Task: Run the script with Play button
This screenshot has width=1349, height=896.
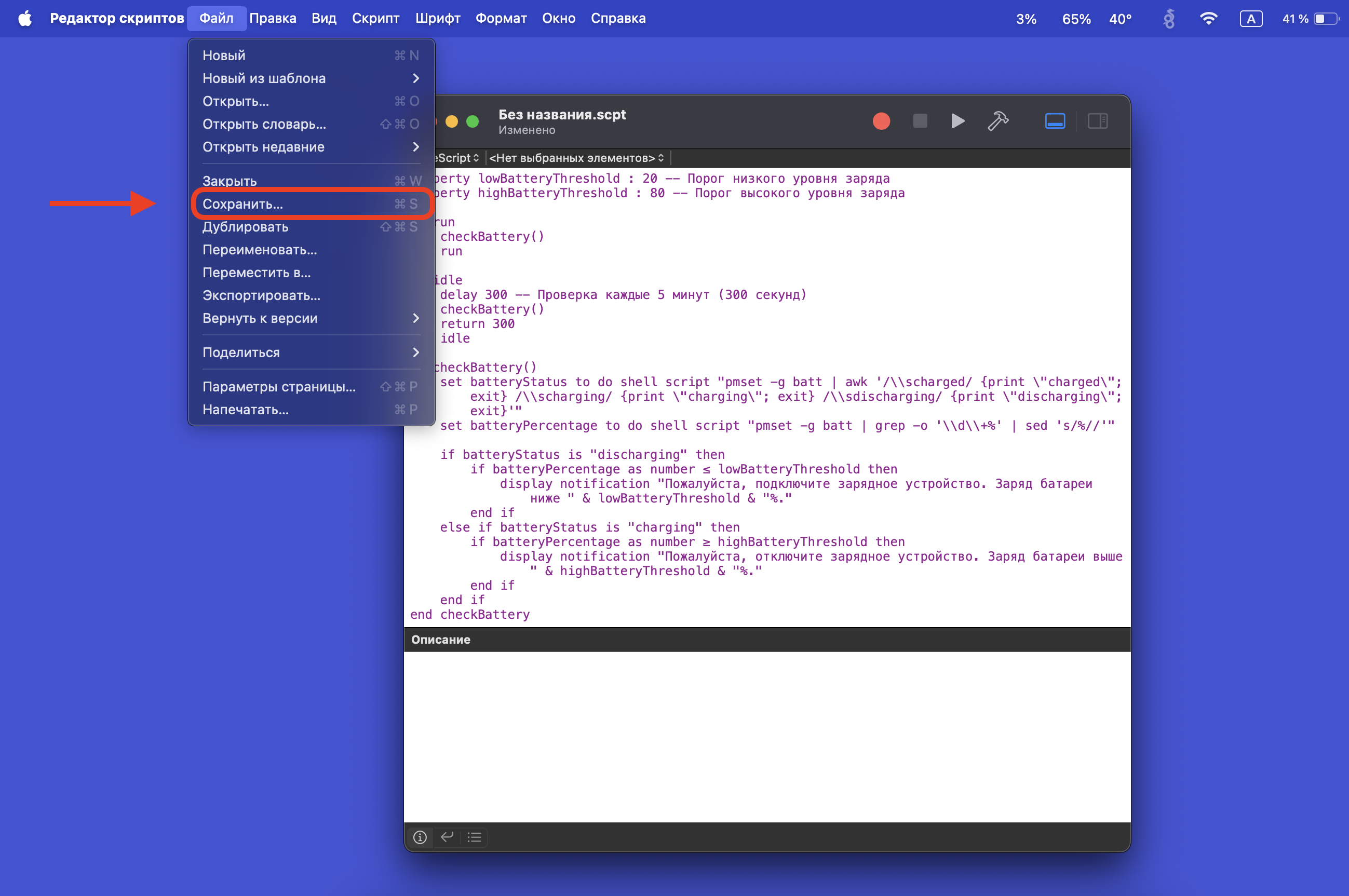Action: (957, 121)
